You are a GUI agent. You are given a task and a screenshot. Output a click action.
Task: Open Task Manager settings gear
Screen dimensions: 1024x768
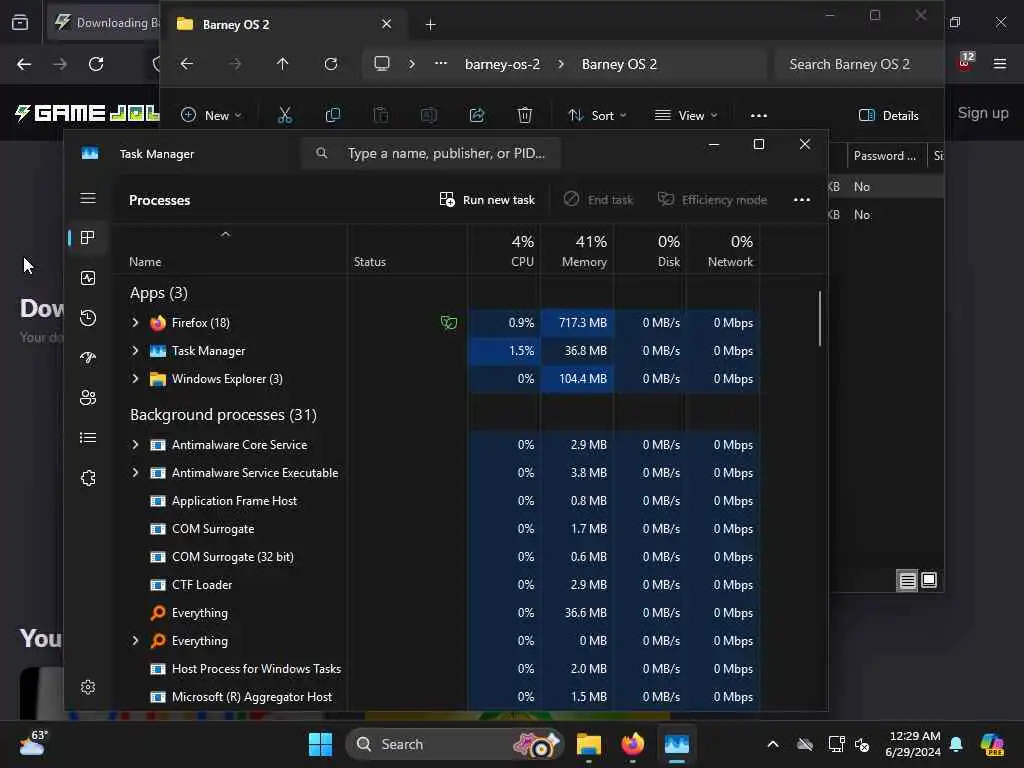(88, 687)
